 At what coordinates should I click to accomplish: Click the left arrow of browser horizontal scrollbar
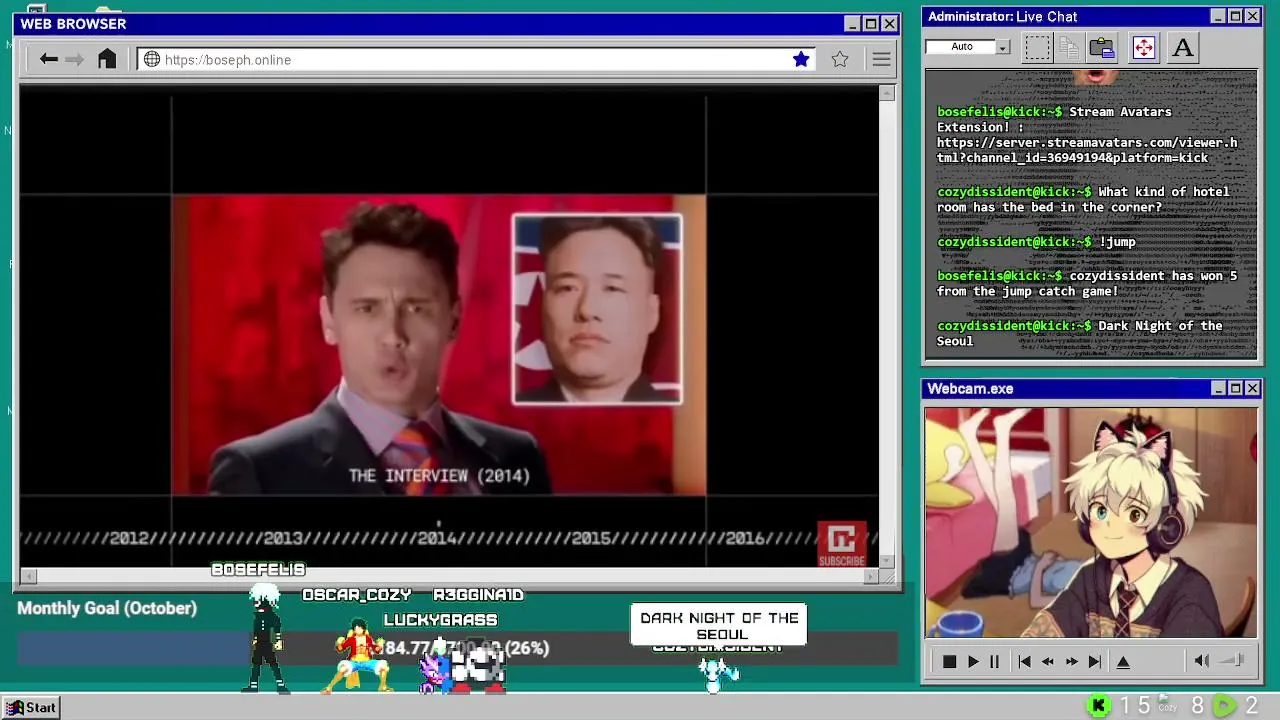[x=28, y=576]
